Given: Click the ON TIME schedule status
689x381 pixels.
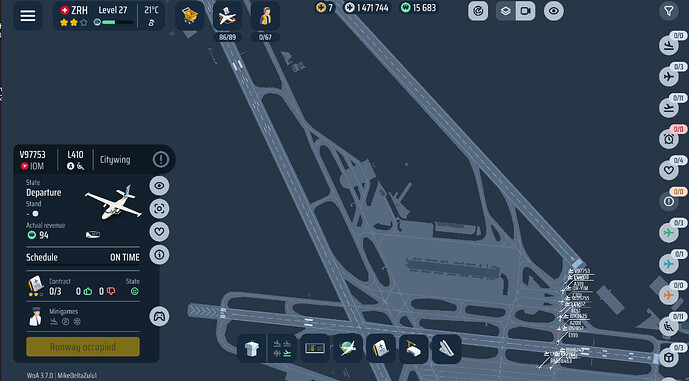Looking at the screenshot, I should [x=125, y=258].
